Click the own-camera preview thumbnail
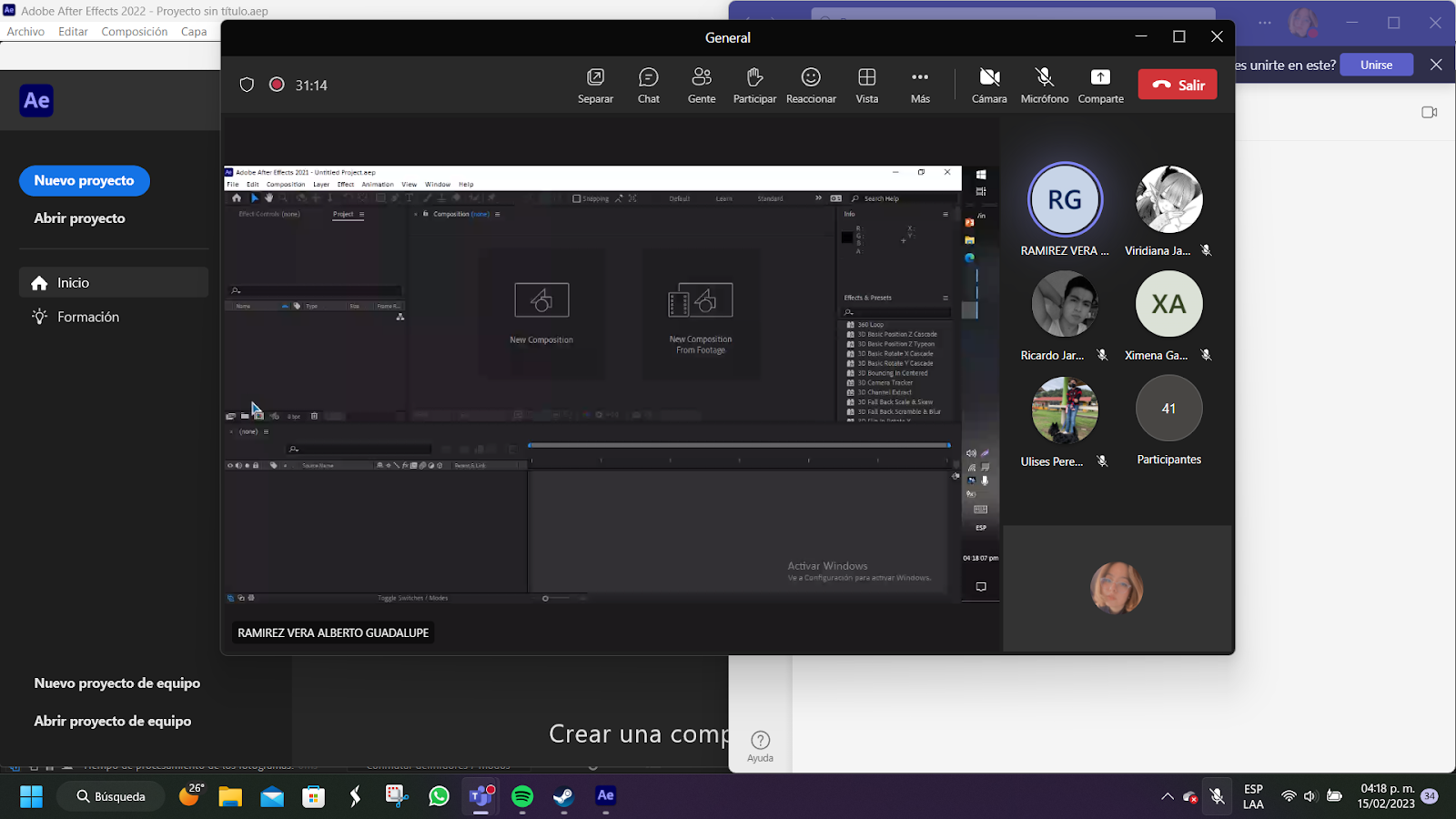The image size is (1456, 819). click(x=1117, y=588)
